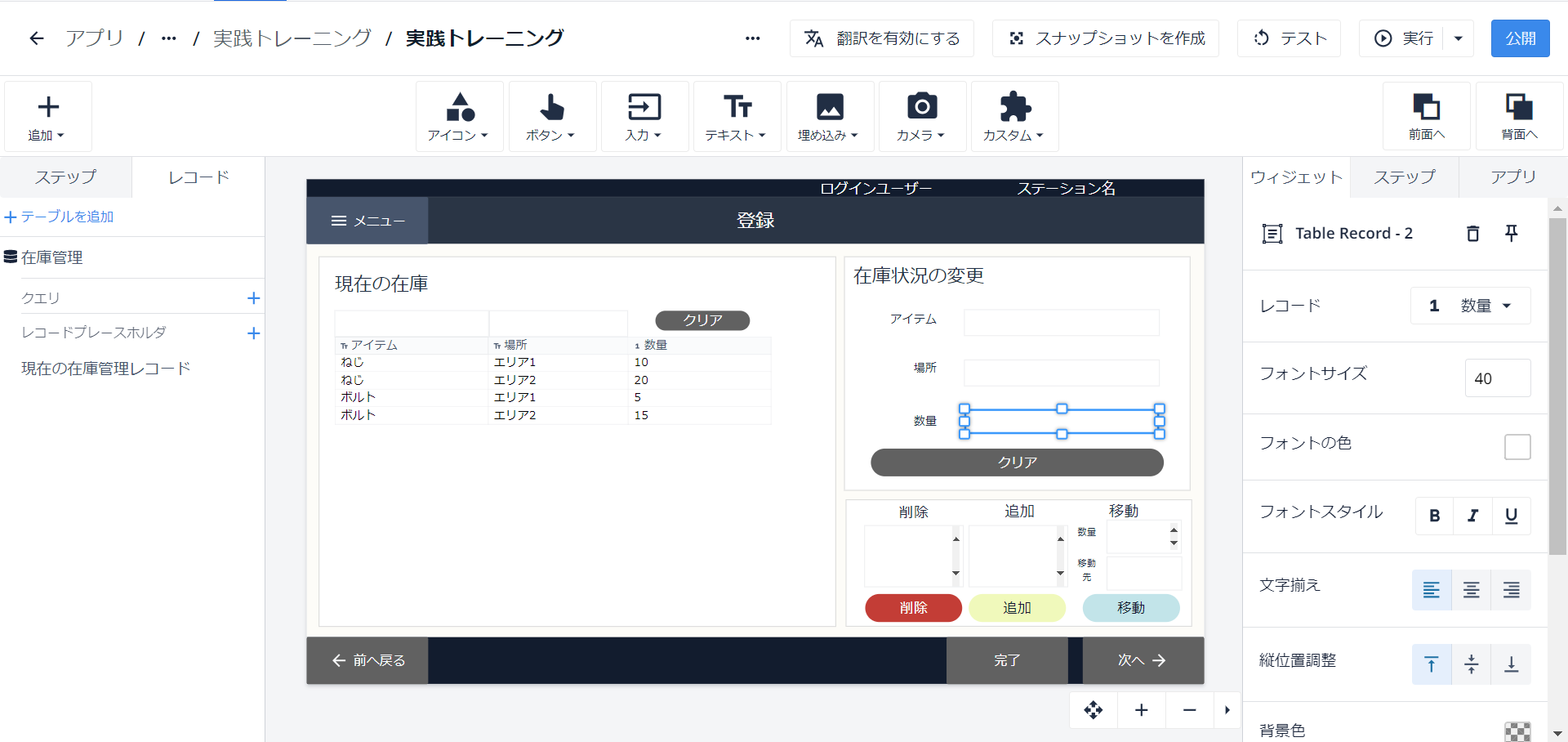Click the 場所 input field in 在庫状況の変更
Screen dimensions: 1568x742
point(1062,373)
